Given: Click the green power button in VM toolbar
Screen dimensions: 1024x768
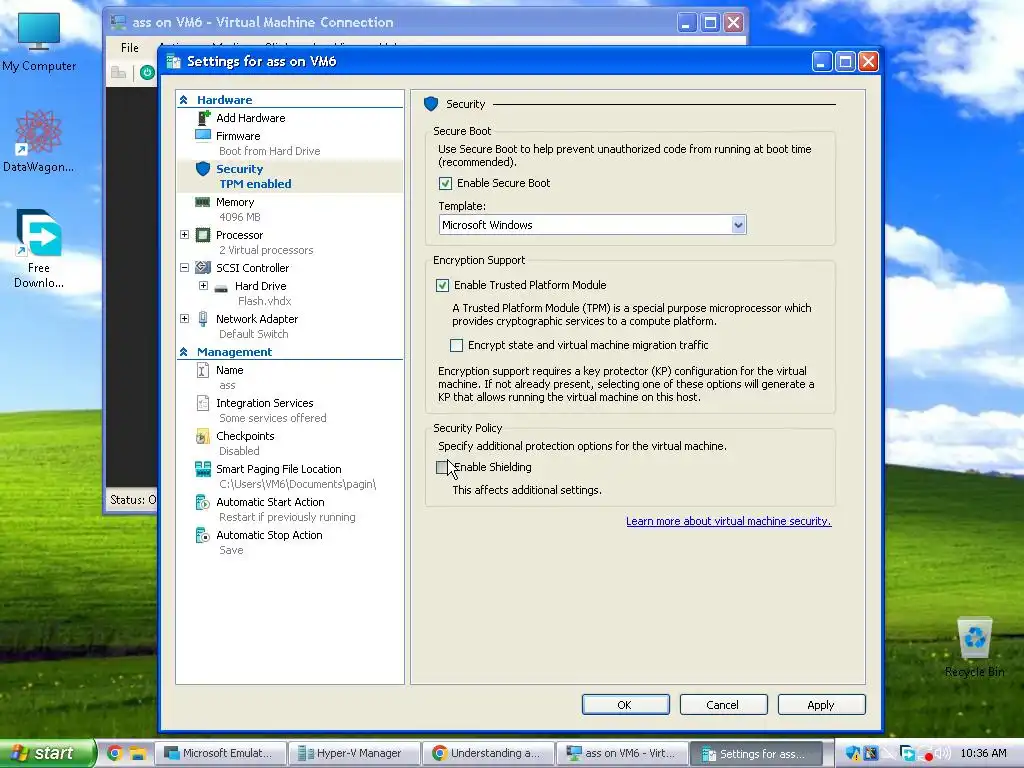Looking at the screenshot, I should point(148,72).
